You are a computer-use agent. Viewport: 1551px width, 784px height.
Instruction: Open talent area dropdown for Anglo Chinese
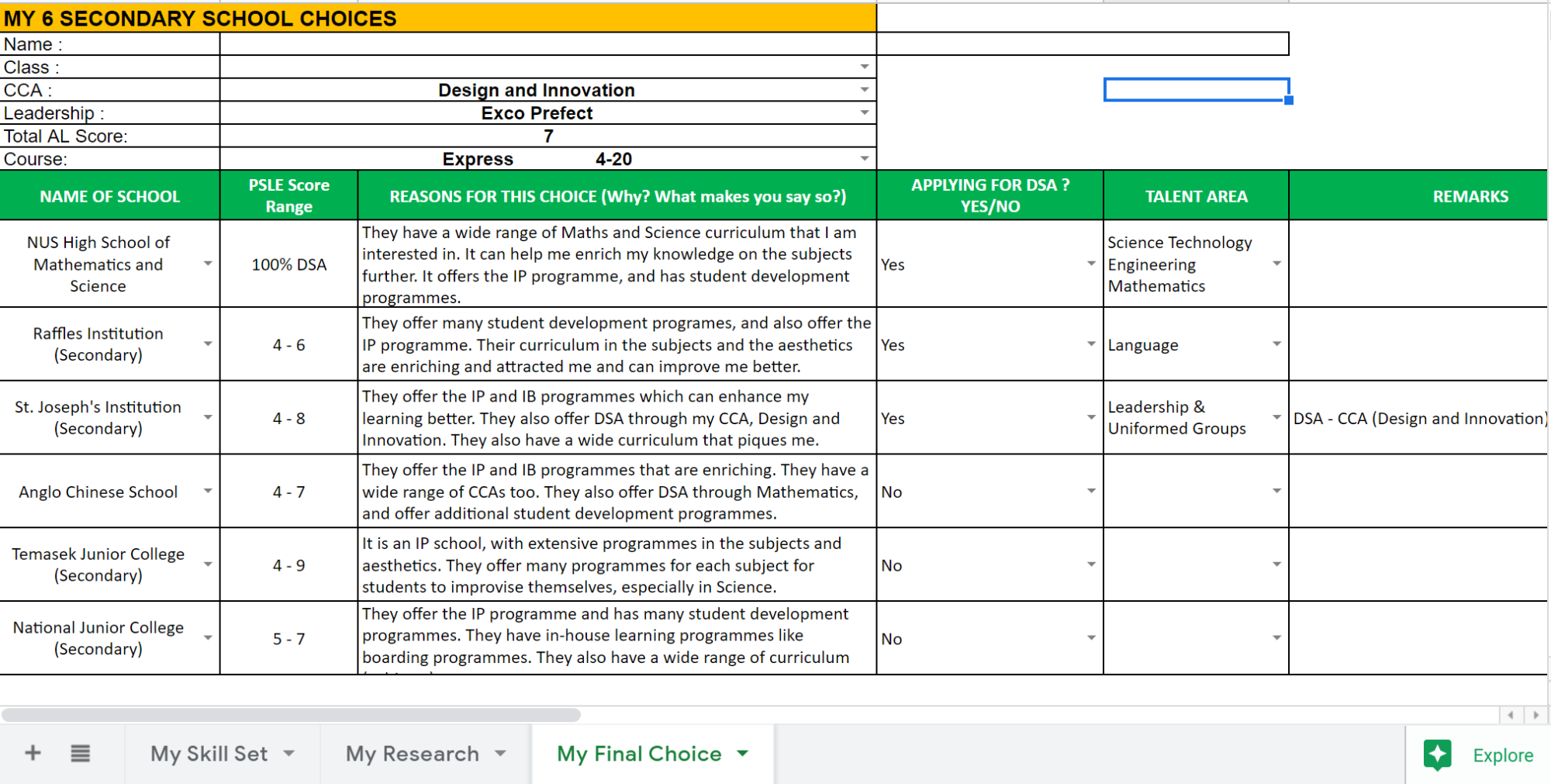(x=1276, y=492)
